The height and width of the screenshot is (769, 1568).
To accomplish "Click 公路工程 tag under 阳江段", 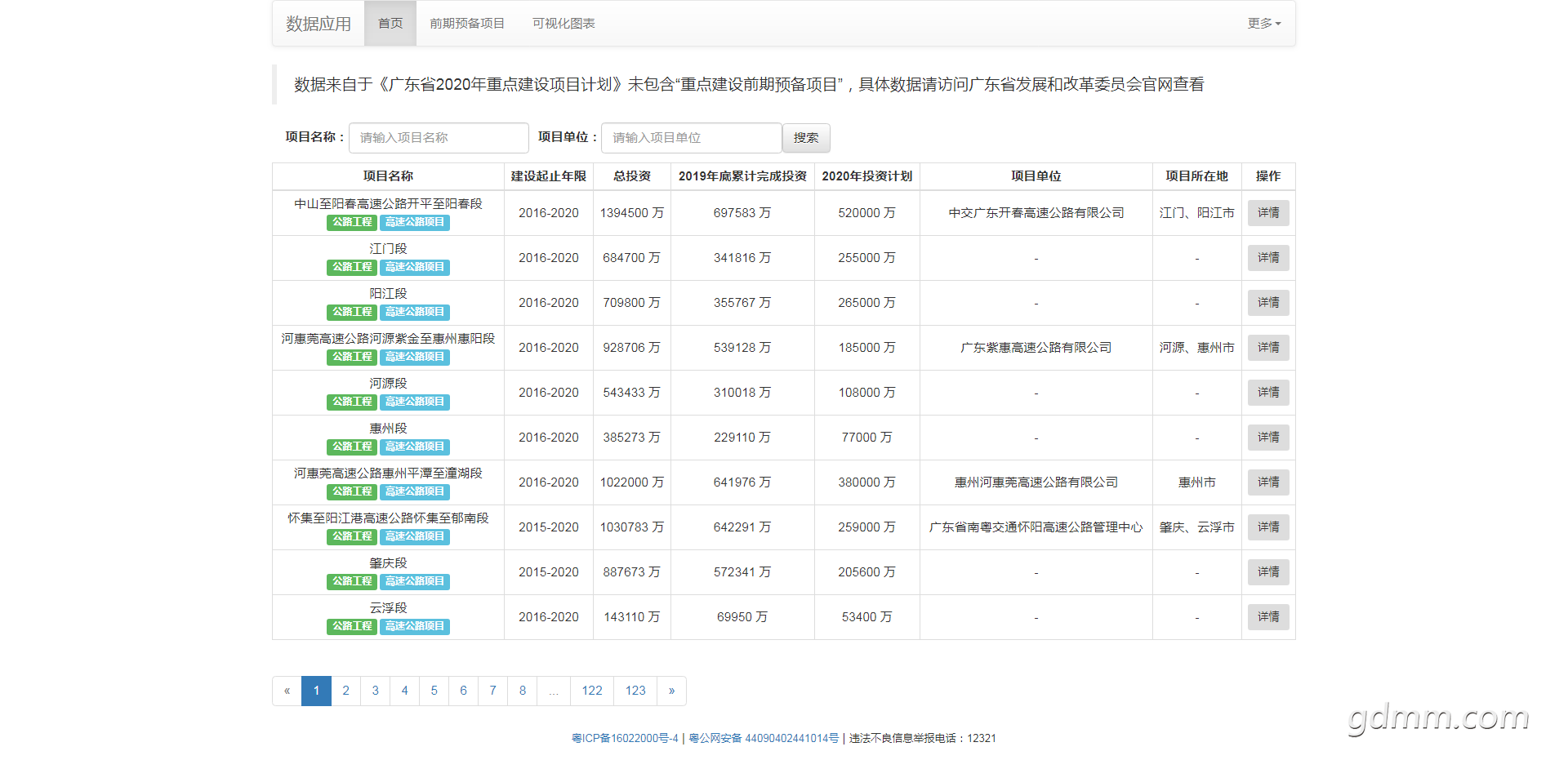I will 352,312.
